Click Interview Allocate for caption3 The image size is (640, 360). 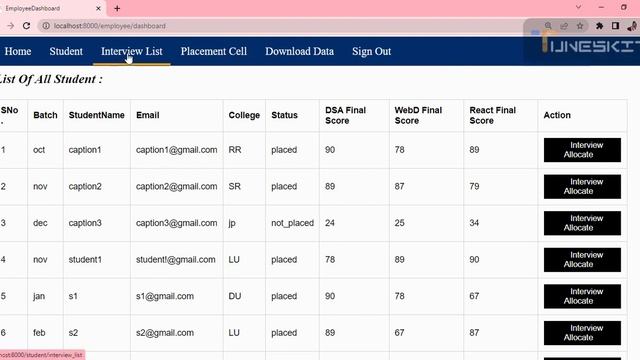[x=582, y=223]
